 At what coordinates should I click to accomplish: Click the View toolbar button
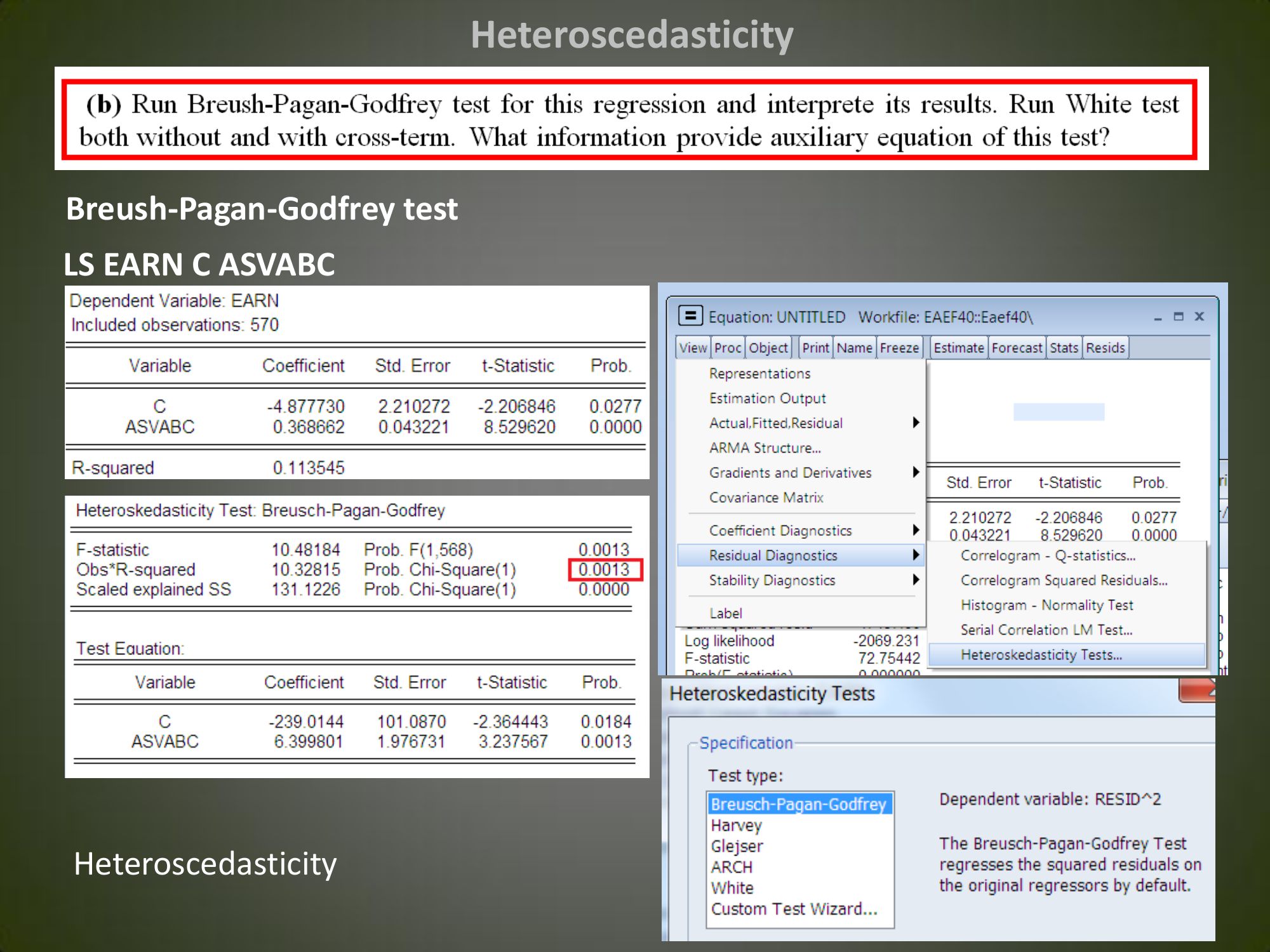point(692,348)
